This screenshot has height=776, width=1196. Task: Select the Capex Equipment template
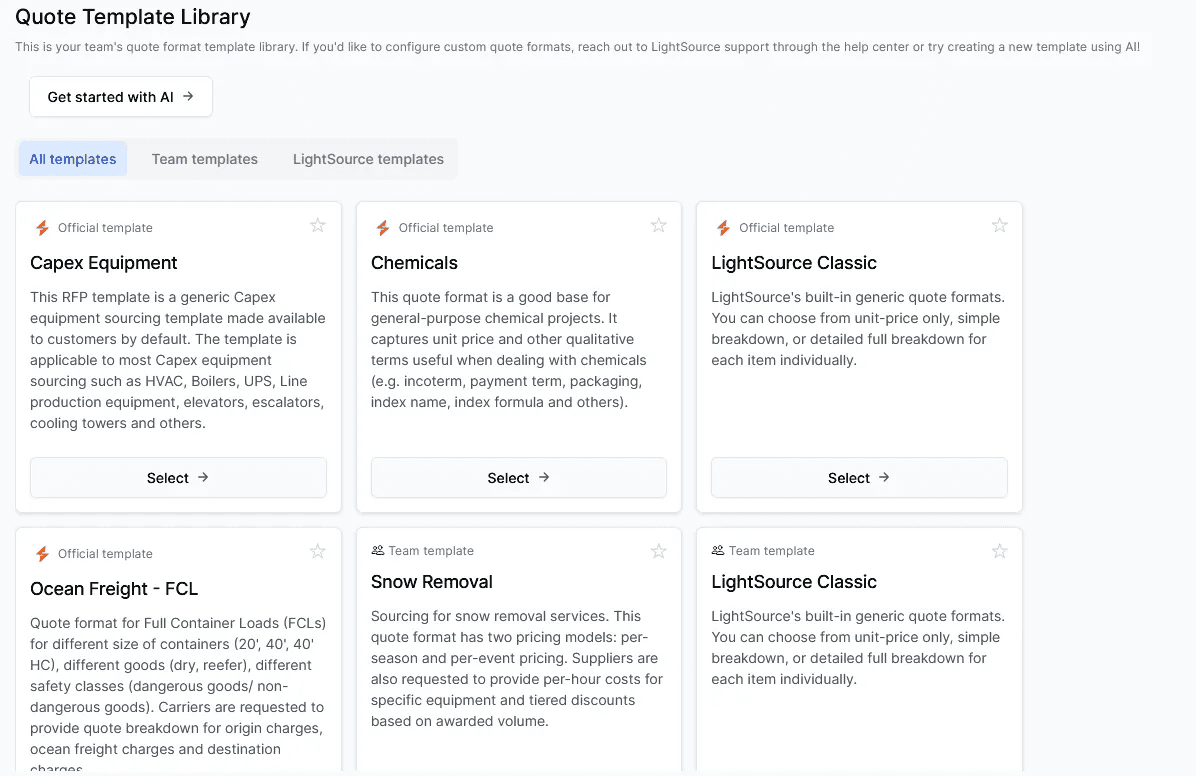point(178,478)
